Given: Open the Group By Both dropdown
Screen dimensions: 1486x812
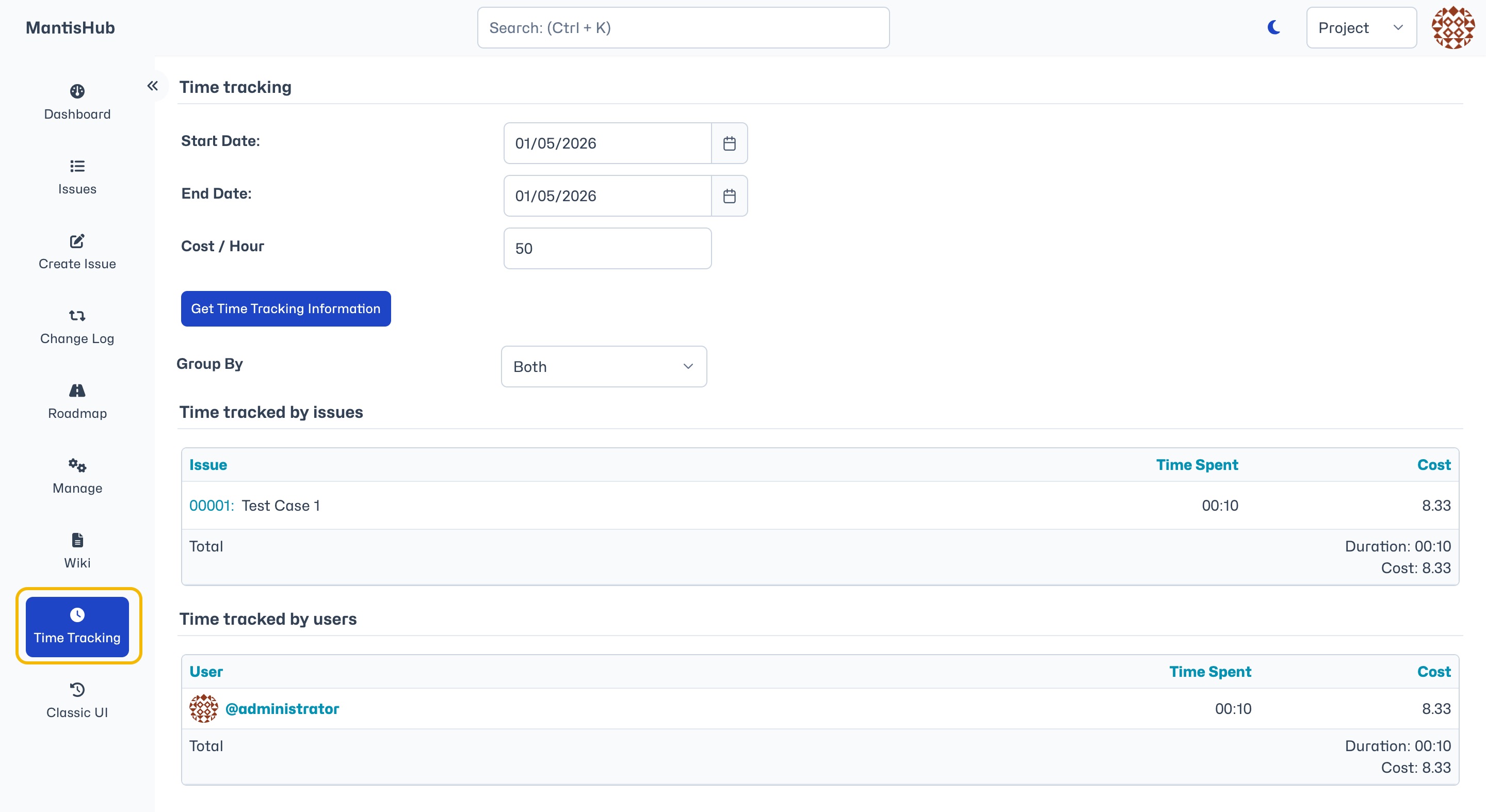Looking at the screenshot, I should coord(603,366).
